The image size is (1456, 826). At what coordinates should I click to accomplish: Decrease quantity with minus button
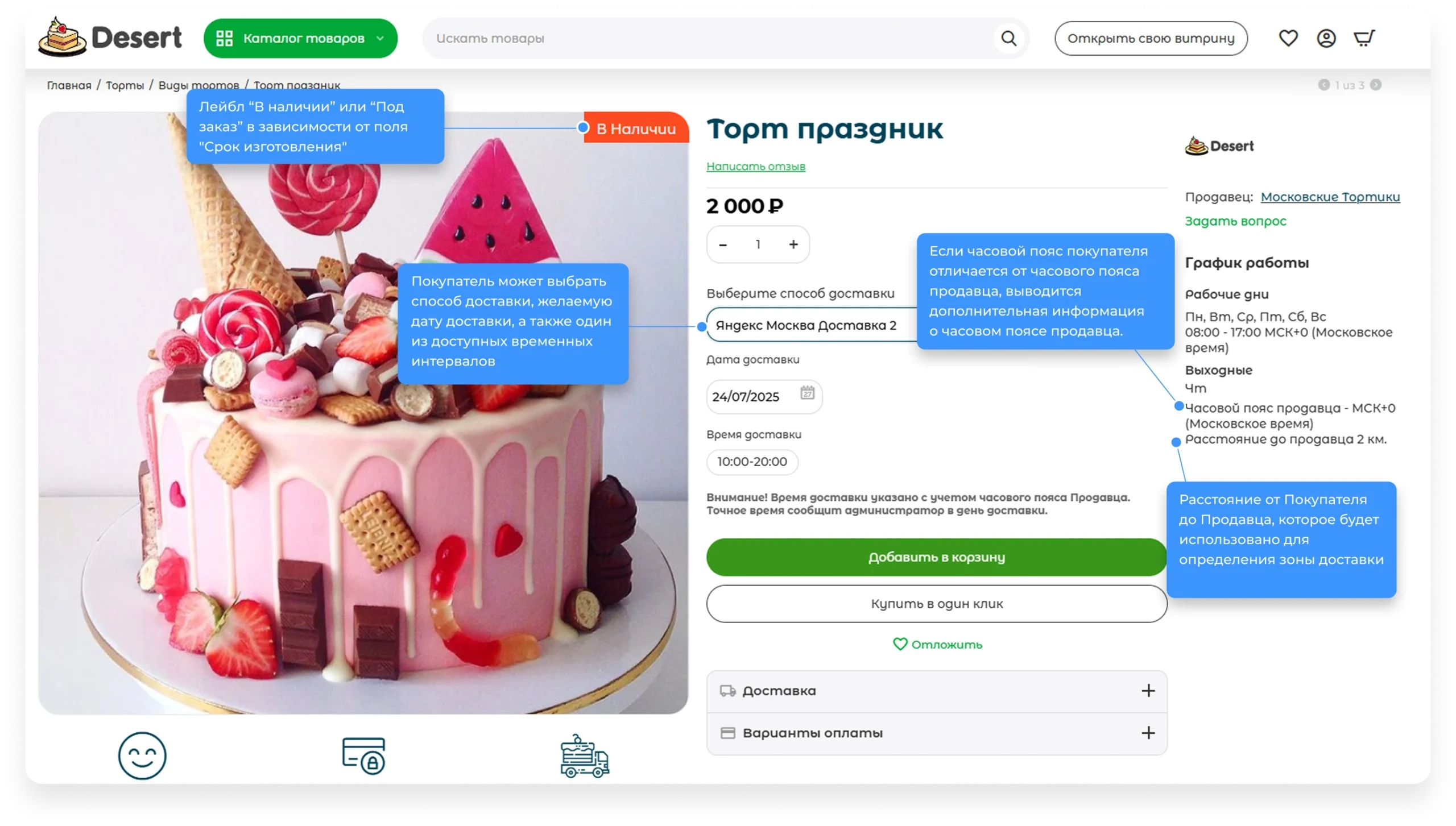(x=723, y=244)
